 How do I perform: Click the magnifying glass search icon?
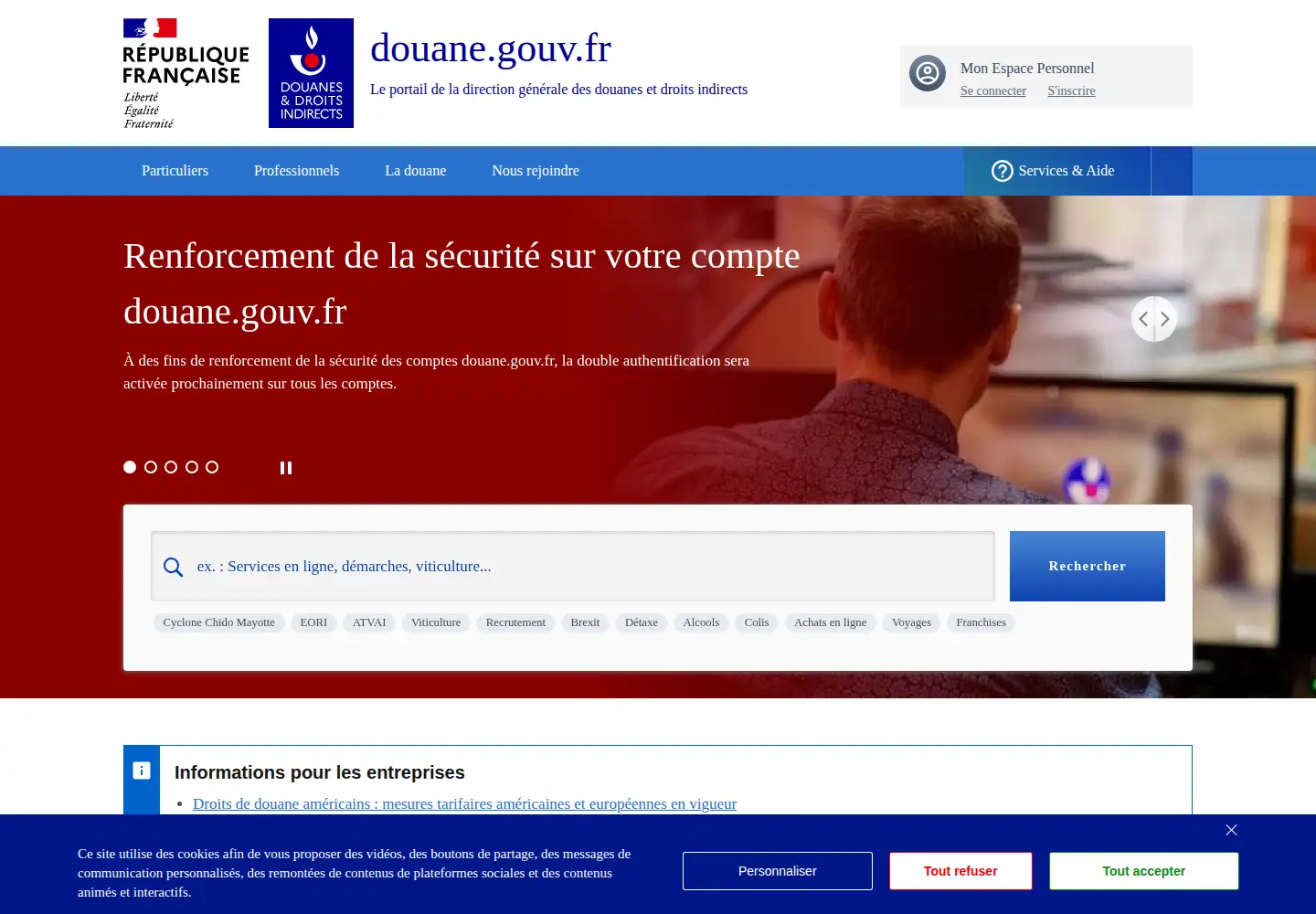tap(173, 567)
